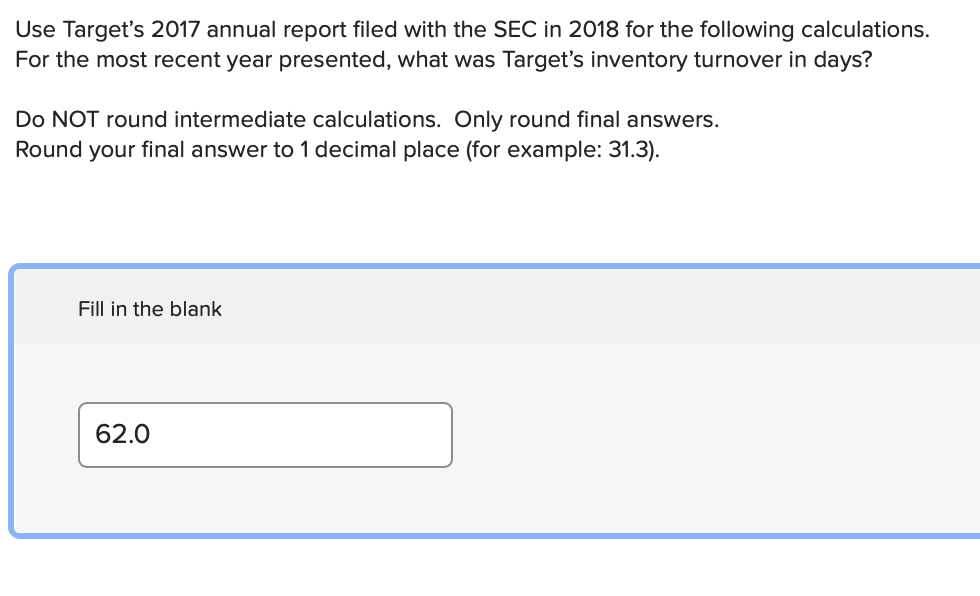Screen dimensions: 980x596
Task: Click the empty card area right of the answer box
Action: coord(700,434)
